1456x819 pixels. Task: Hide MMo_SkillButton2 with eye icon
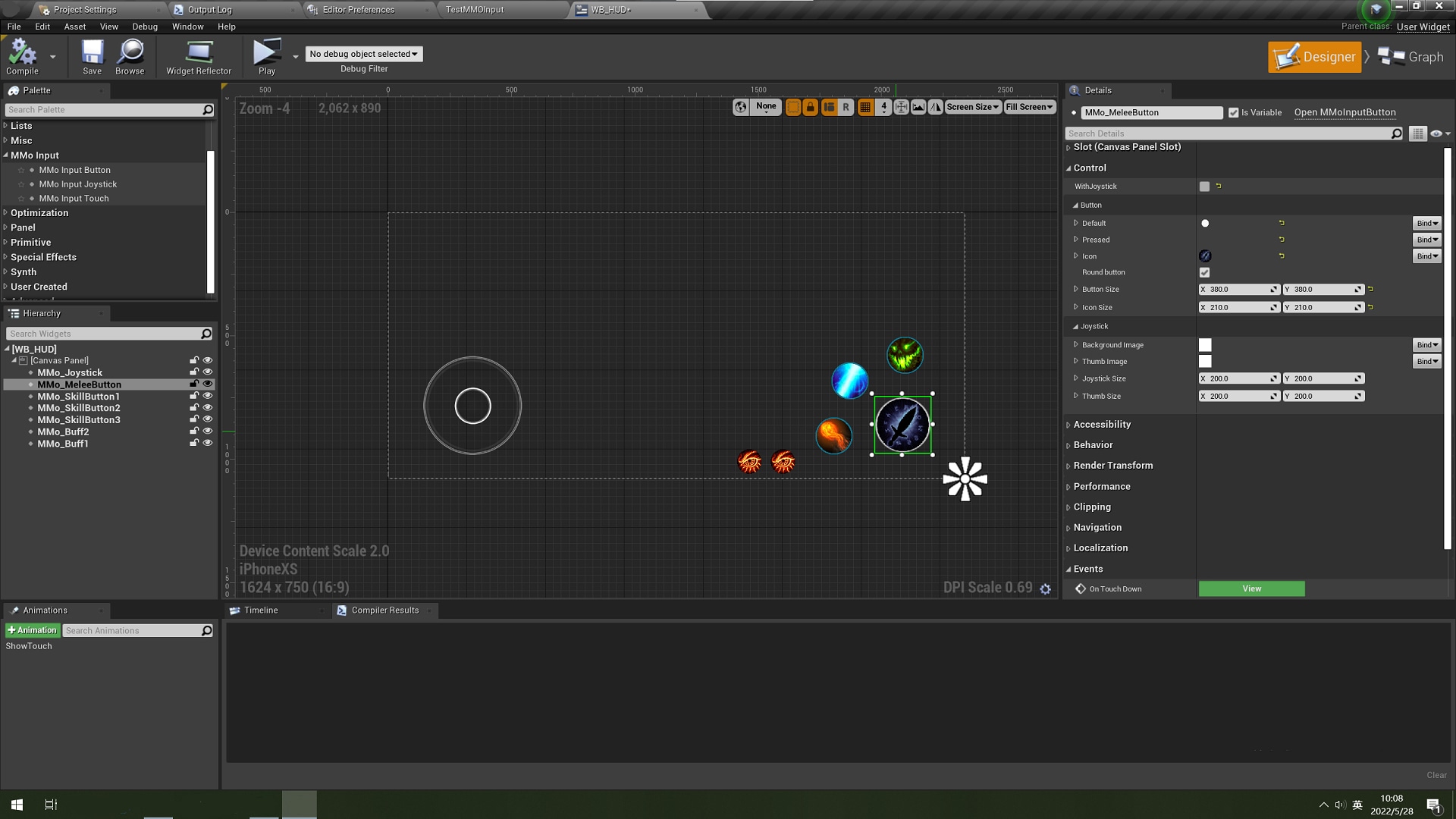(x=208, y=407)
